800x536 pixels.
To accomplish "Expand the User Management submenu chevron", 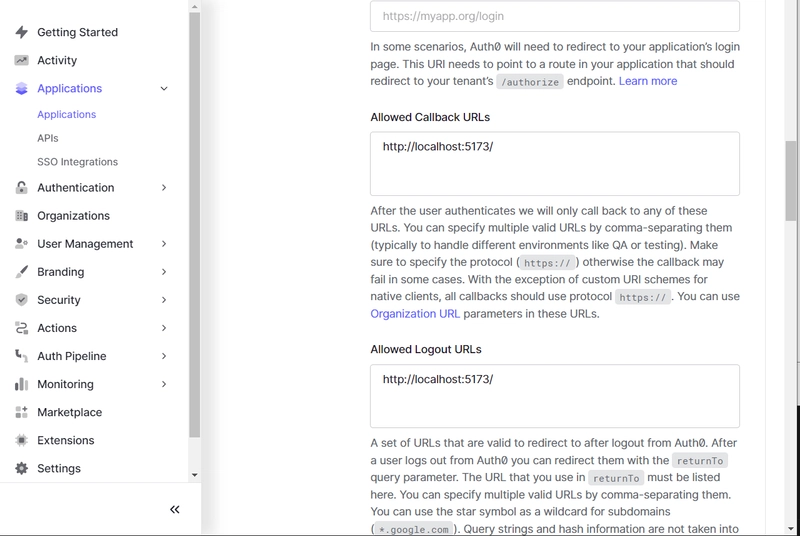I will 164,244.
